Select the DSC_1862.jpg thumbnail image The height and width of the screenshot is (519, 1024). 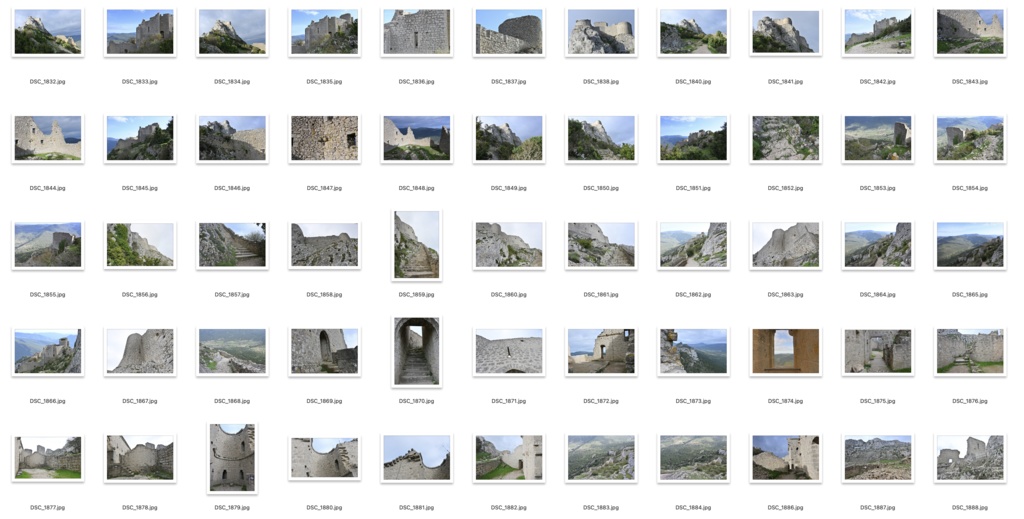pos(694,245)
